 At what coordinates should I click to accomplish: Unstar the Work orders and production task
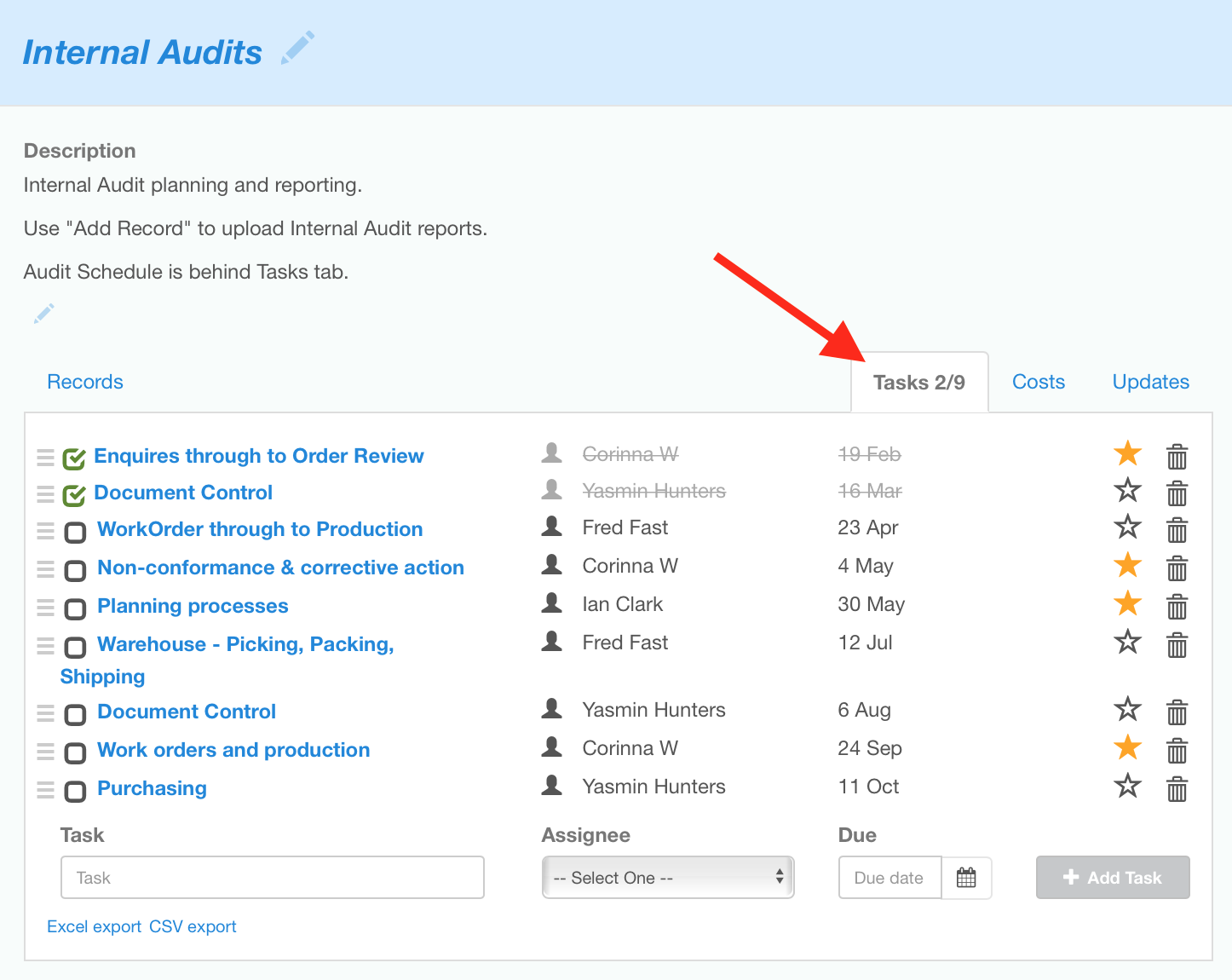[1127, 747]
